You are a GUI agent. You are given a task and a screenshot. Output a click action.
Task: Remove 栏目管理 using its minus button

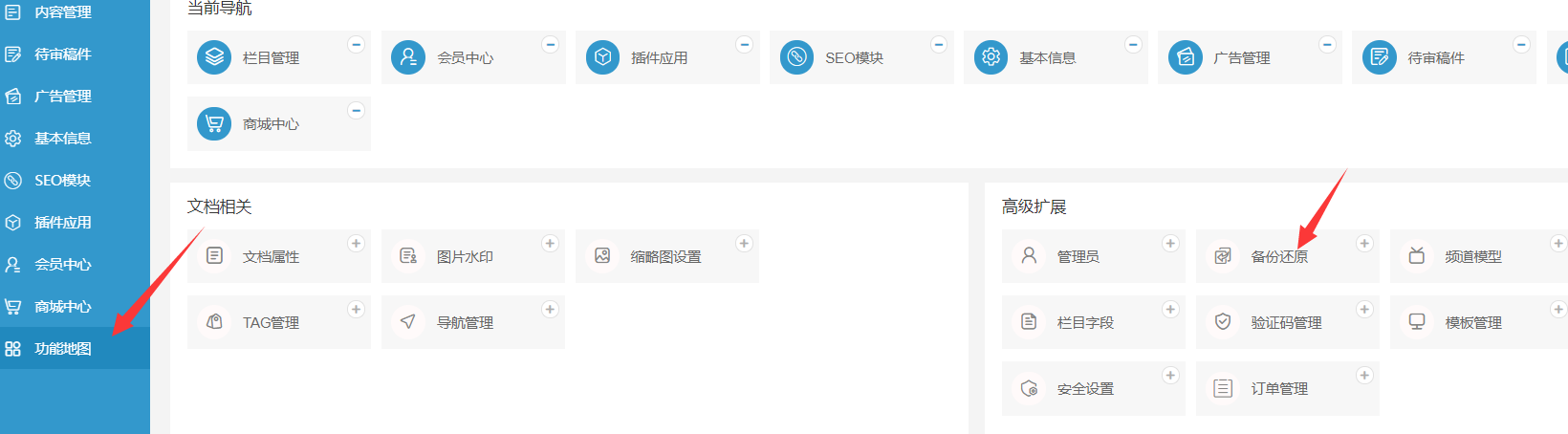(356, 45)
